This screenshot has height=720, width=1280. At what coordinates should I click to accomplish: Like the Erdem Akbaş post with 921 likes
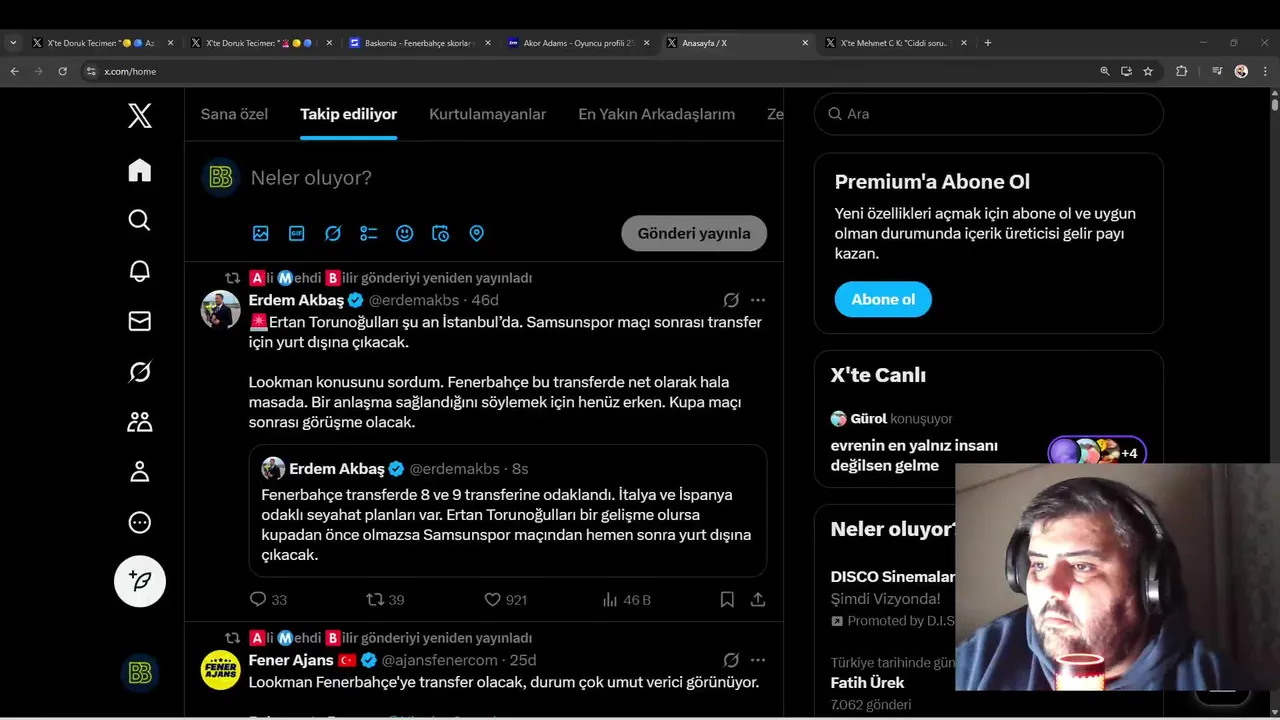coord(505,600)
